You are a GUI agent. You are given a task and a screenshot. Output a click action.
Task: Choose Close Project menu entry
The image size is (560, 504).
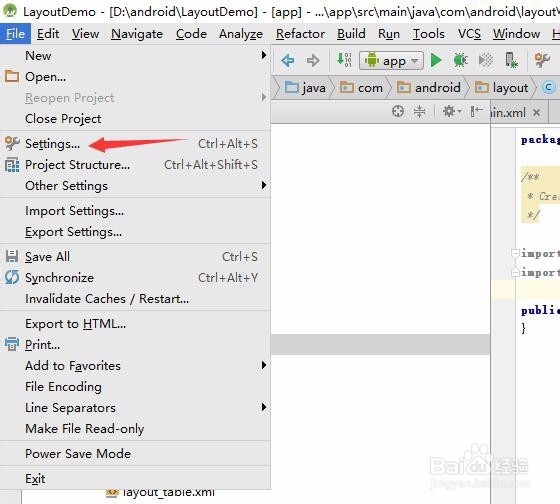click(x=135, y=119)
